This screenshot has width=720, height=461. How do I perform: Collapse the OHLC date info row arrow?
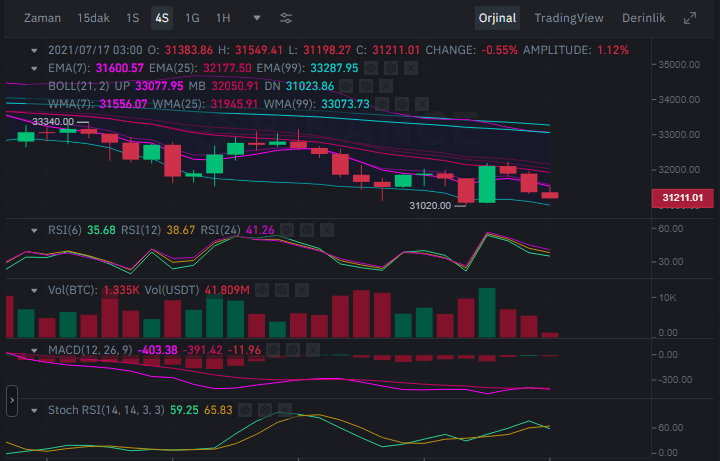(34, 51)
